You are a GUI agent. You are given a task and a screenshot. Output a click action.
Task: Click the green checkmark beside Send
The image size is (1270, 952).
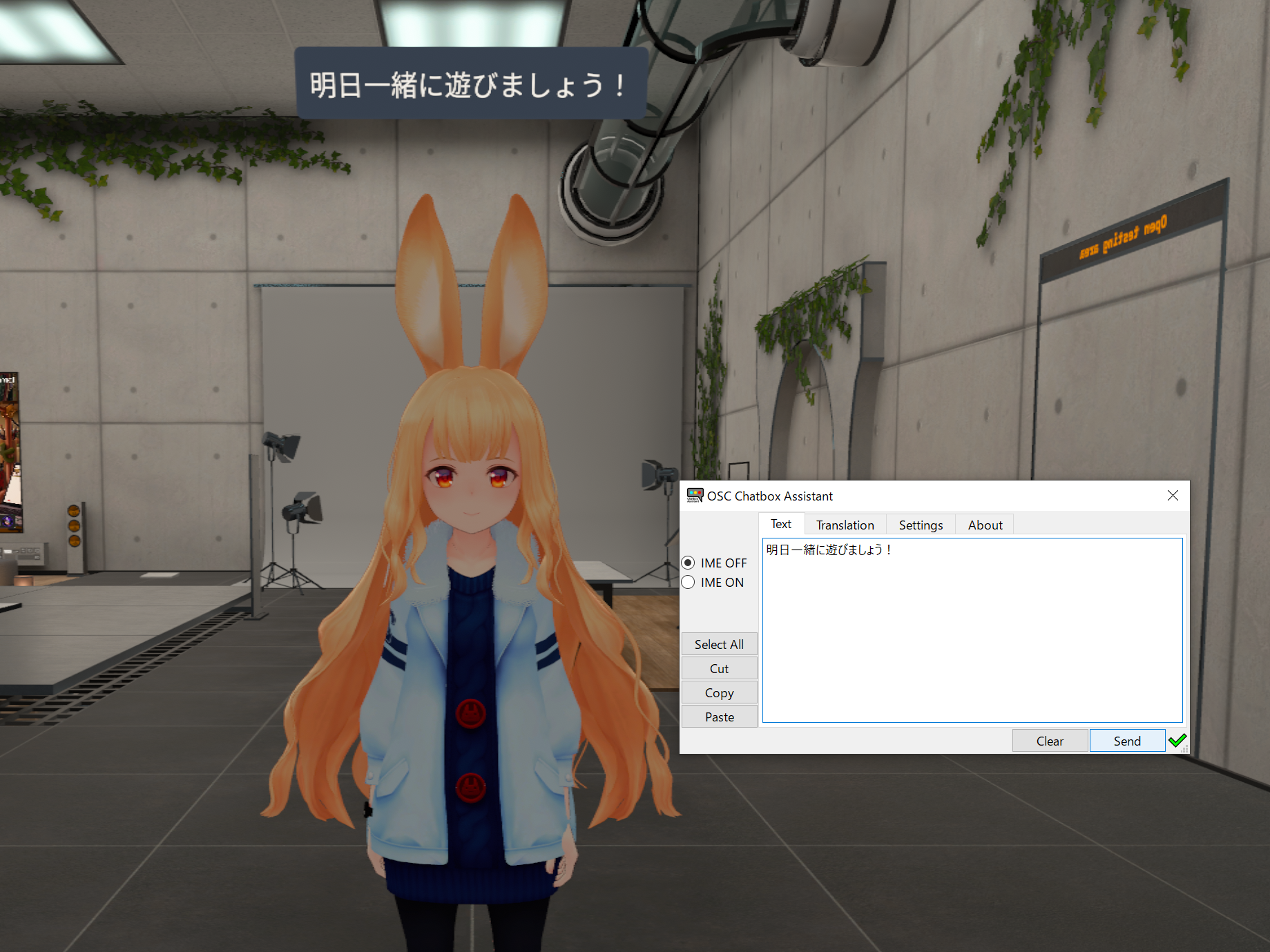pyautogui.click(x=1177, y=739)
